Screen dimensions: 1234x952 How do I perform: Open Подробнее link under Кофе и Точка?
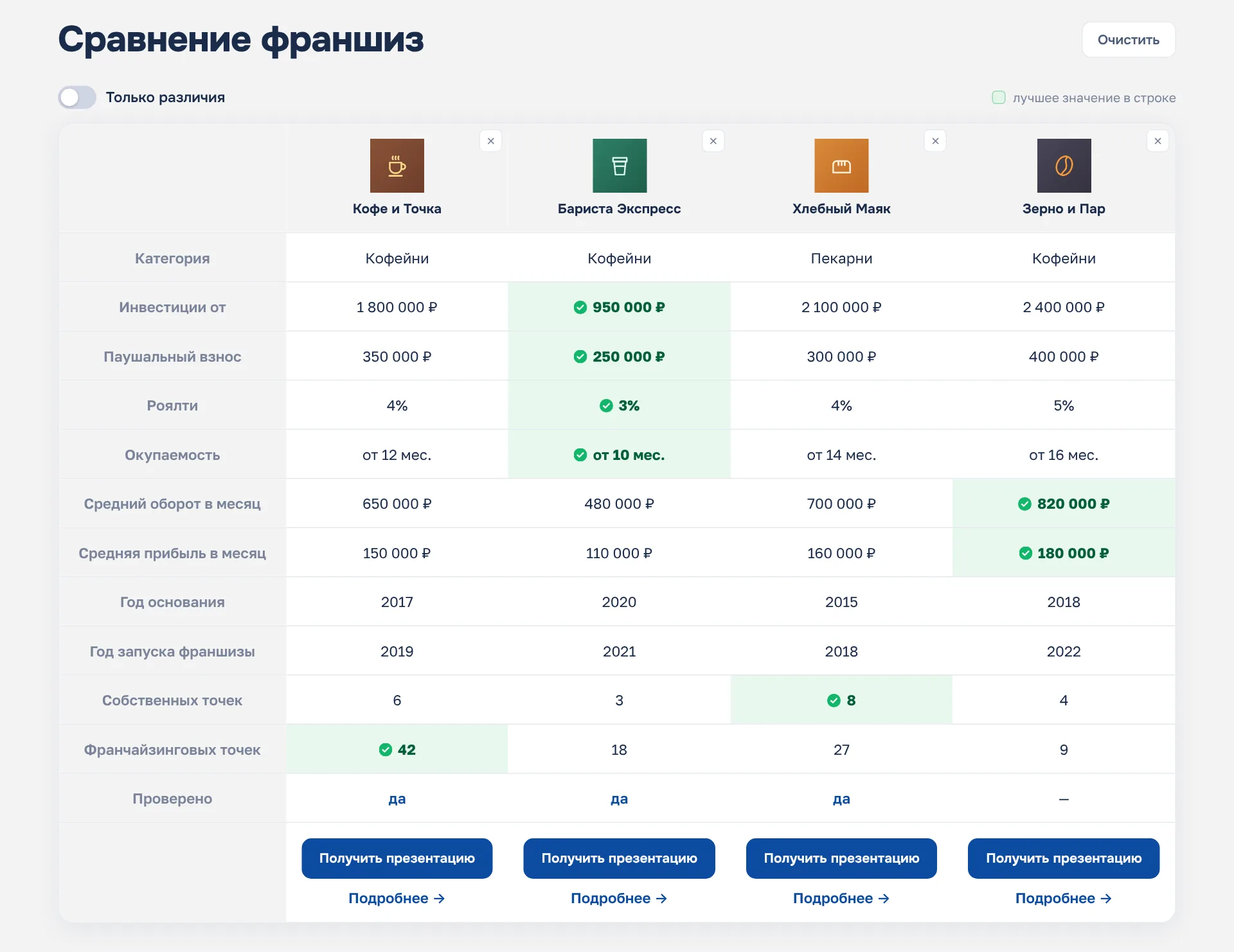pos(397,899)
